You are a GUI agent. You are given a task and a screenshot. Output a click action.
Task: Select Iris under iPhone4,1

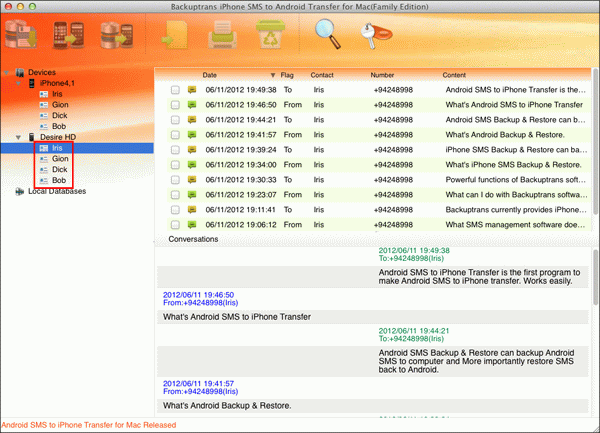coord(57,94)
